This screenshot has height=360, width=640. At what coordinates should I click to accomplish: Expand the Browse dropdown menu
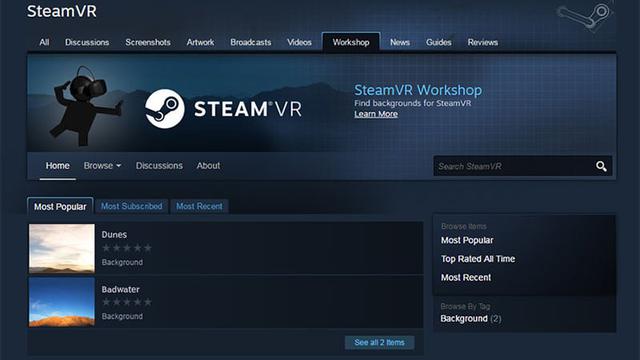[102, 166]
